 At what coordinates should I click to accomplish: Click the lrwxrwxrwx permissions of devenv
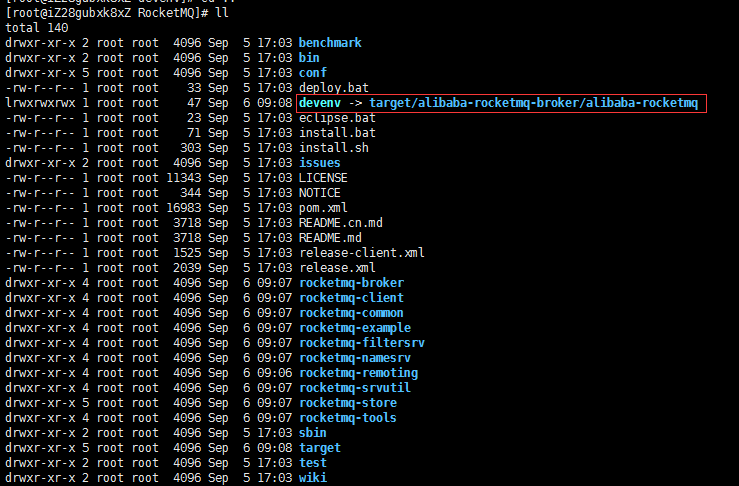point(40,103)
